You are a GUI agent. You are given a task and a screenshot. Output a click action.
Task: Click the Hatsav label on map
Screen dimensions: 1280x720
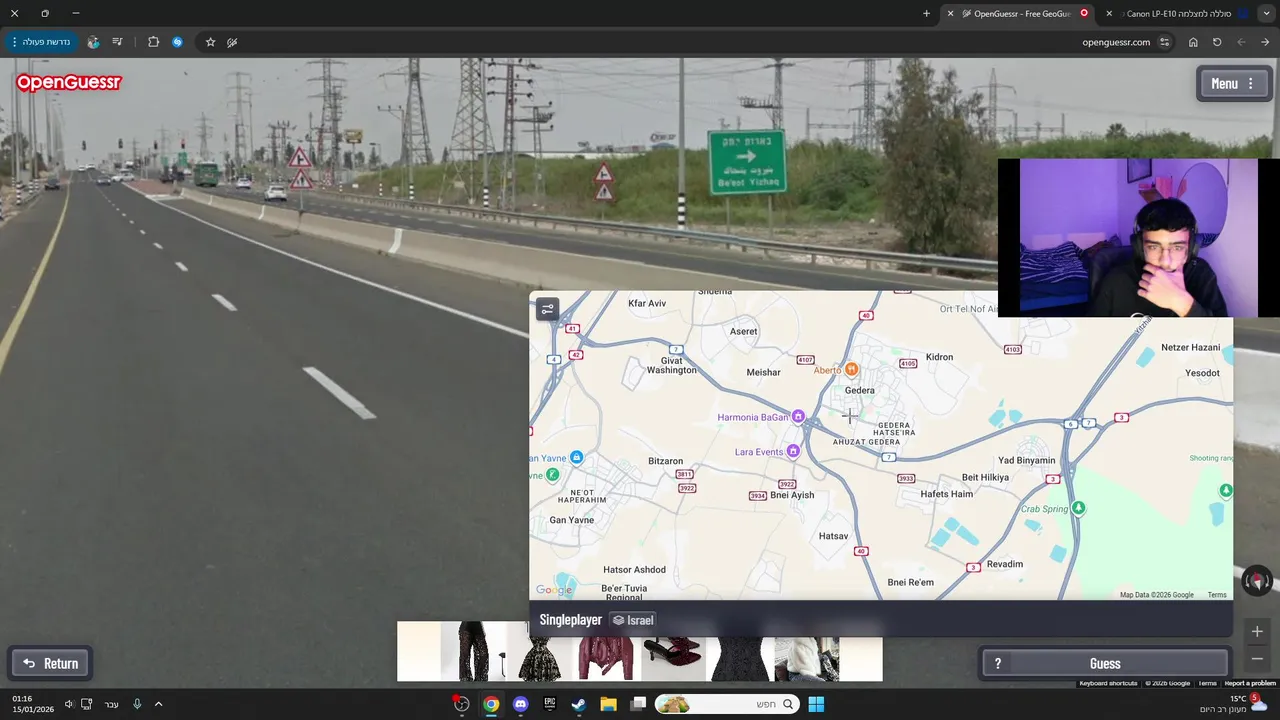(833, 536)
